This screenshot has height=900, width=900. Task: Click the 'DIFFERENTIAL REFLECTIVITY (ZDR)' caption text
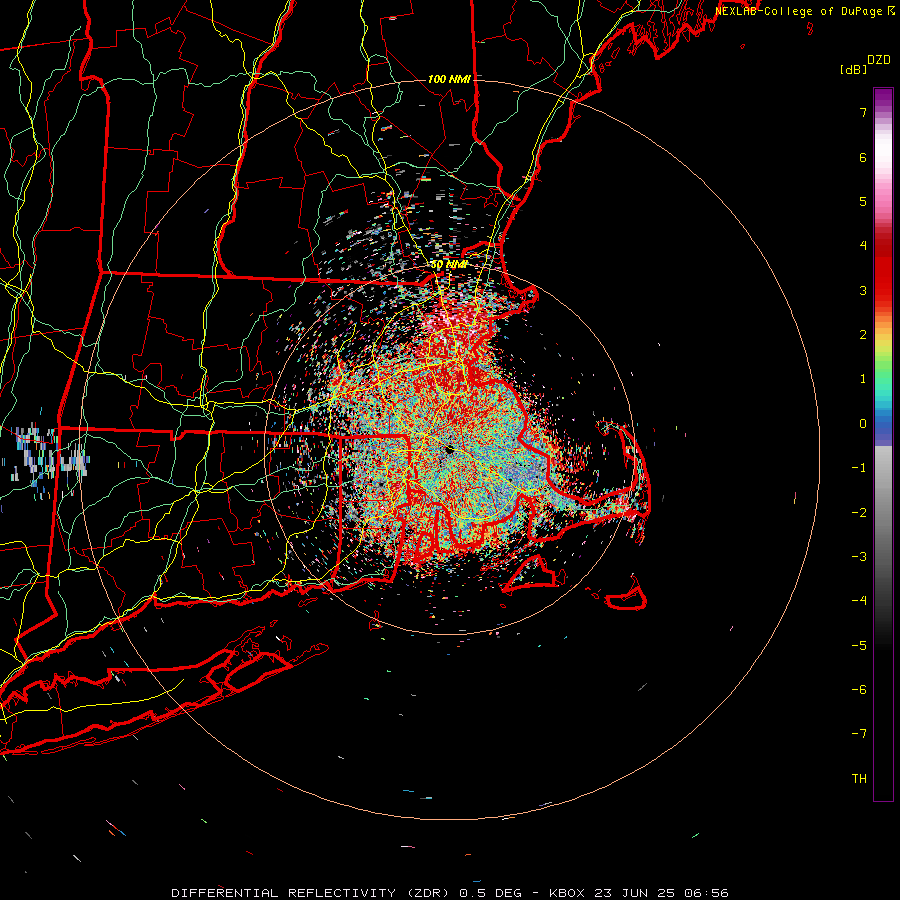pyautogui.click(x=312, y=893)
